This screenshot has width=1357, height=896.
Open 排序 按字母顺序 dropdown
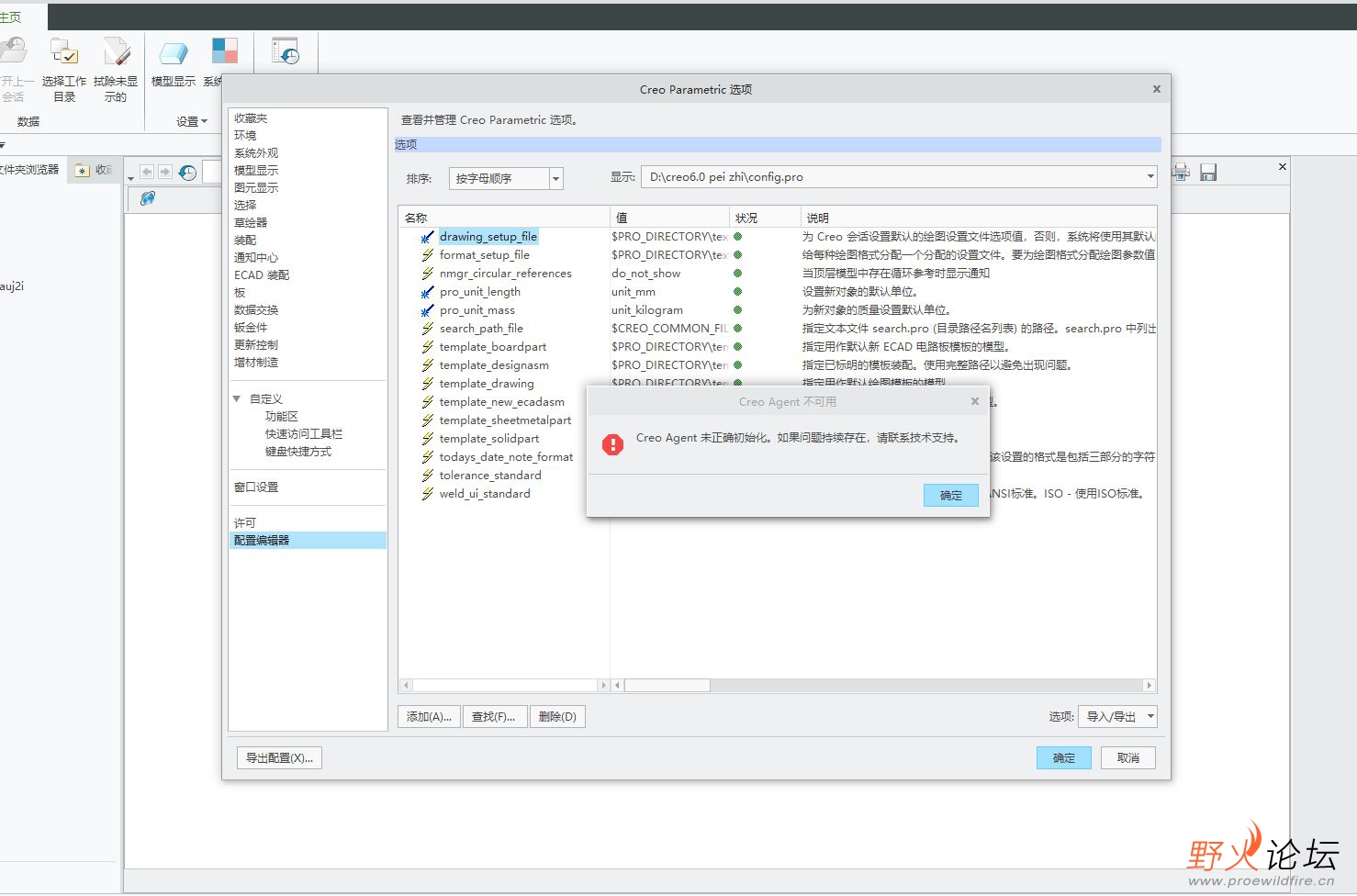tap(556, 178)
